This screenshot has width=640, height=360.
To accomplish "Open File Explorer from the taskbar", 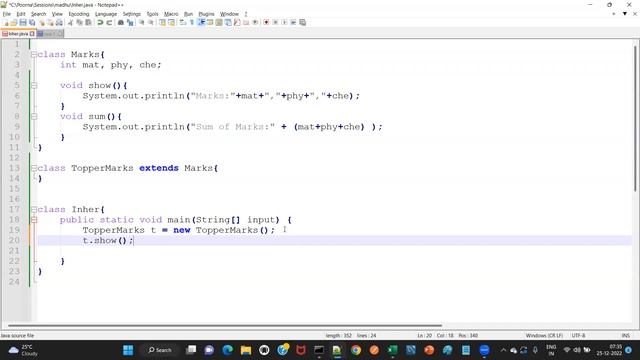I will (x=246, y=350).
